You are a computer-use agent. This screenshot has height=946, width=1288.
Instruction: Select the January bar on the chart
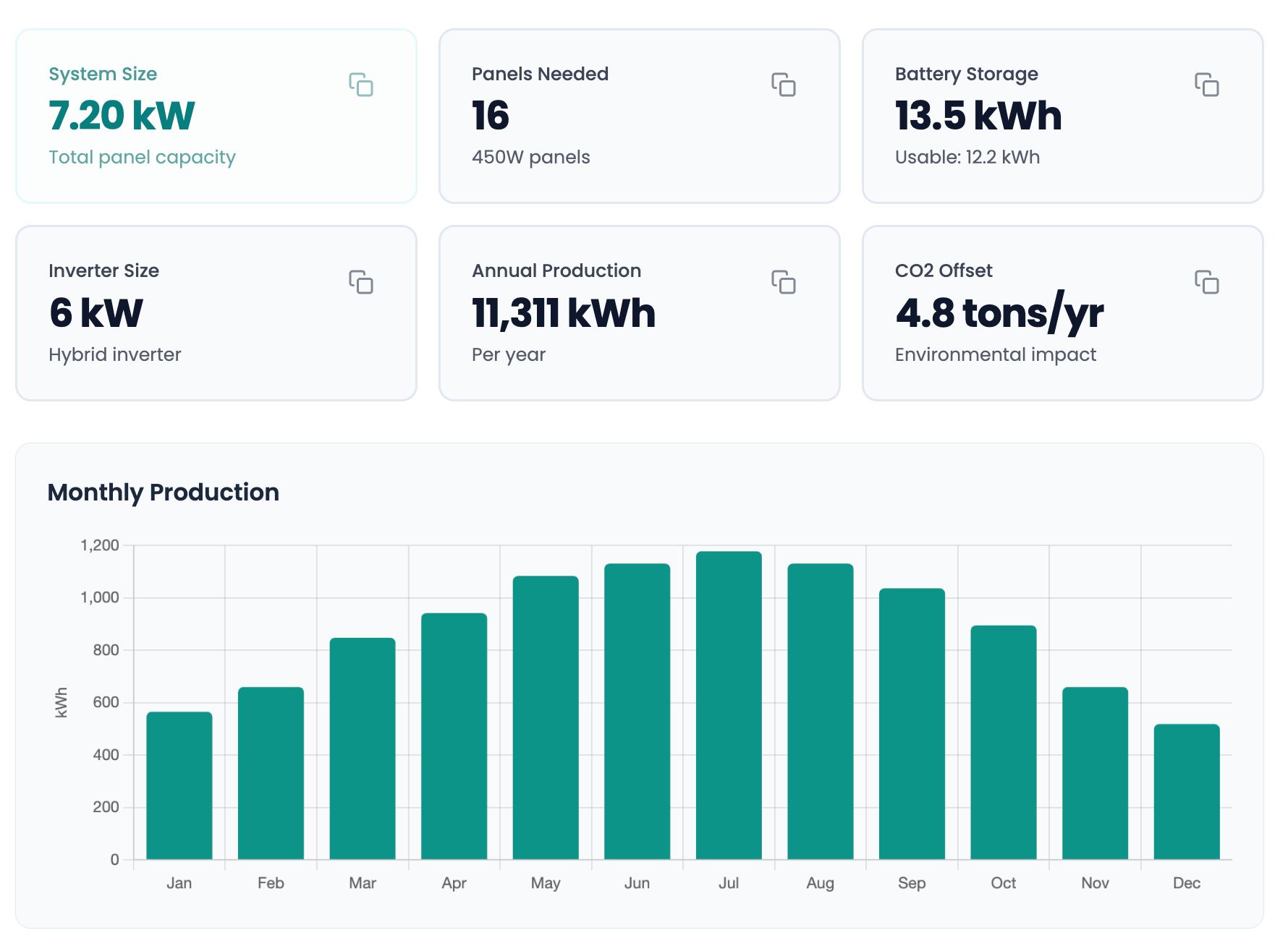coord(179,785)
